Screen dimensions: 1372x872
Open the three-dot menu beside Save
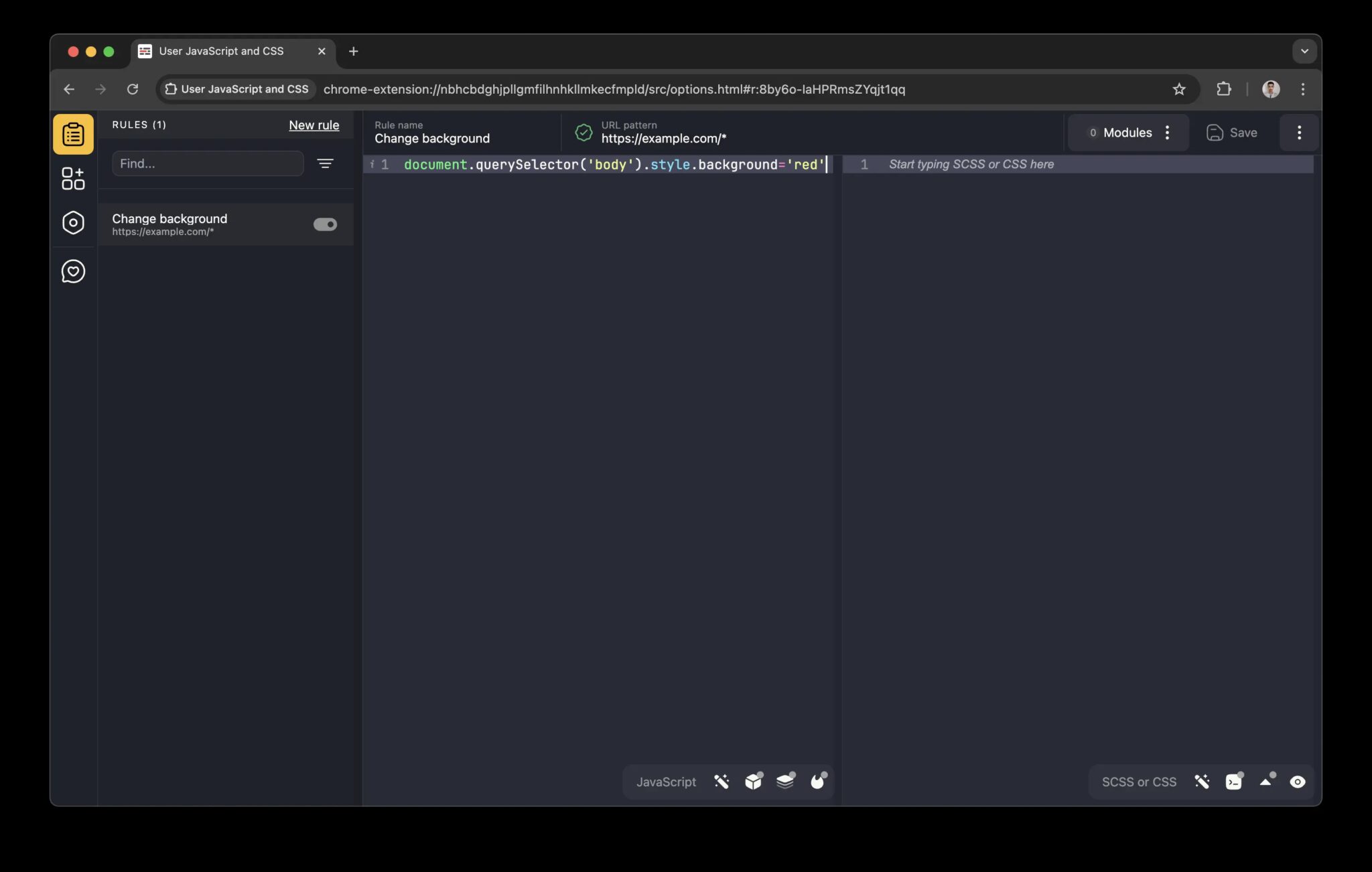(1299, 132)
